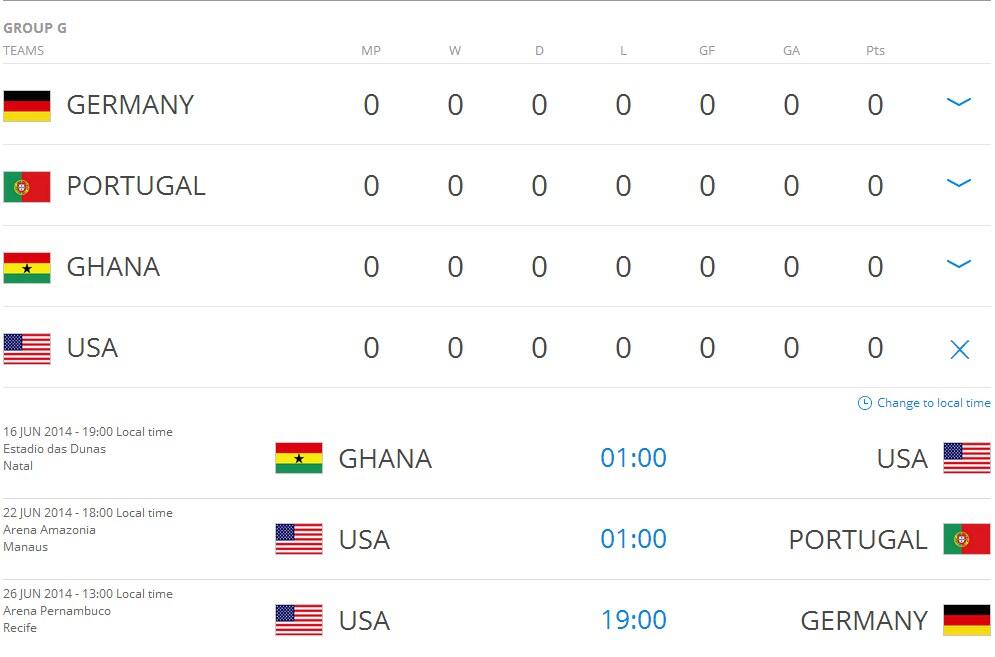Select GERMANY team name in standings
This screenshot has width=995, height=657.
(x=130, y=105)
